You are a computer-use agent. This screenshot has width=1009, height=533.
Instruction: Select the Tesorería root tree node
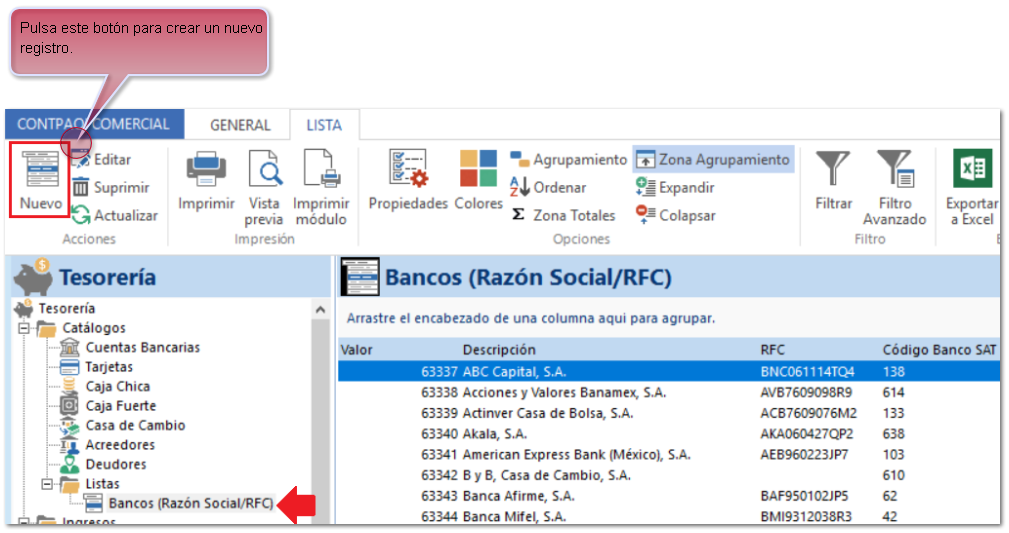pos(66,309)
